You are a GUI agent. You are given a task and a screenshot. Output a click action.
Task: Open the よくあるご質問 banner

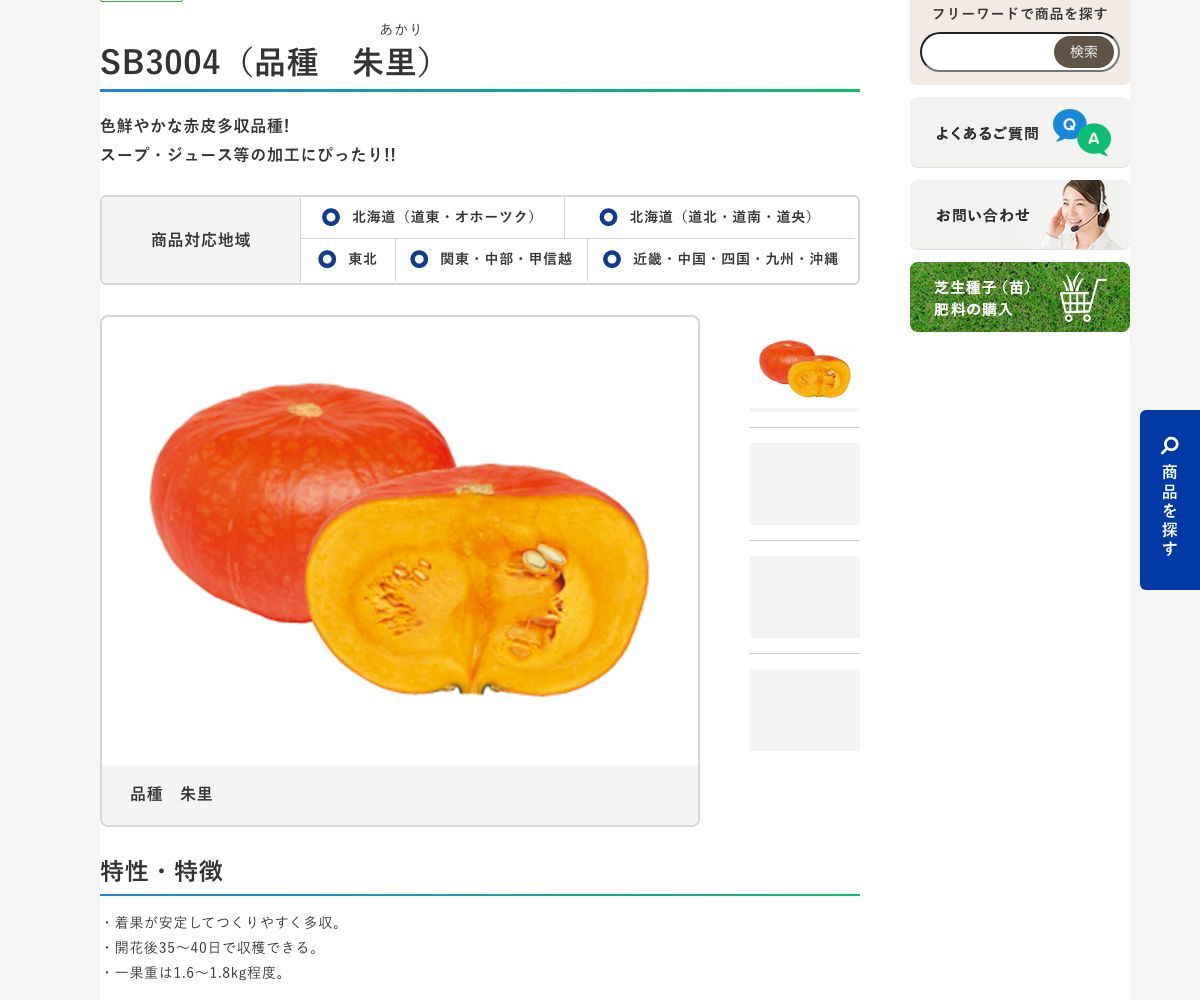pos(1020,132)
